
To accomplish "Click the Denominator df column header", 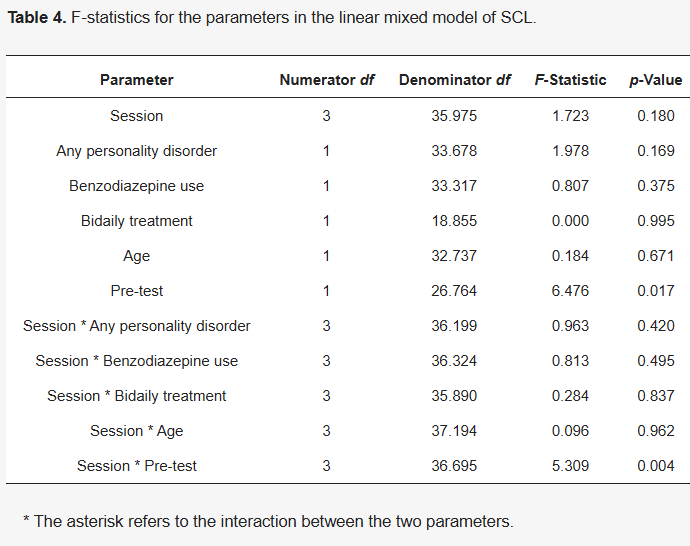I will coord(455,80).
